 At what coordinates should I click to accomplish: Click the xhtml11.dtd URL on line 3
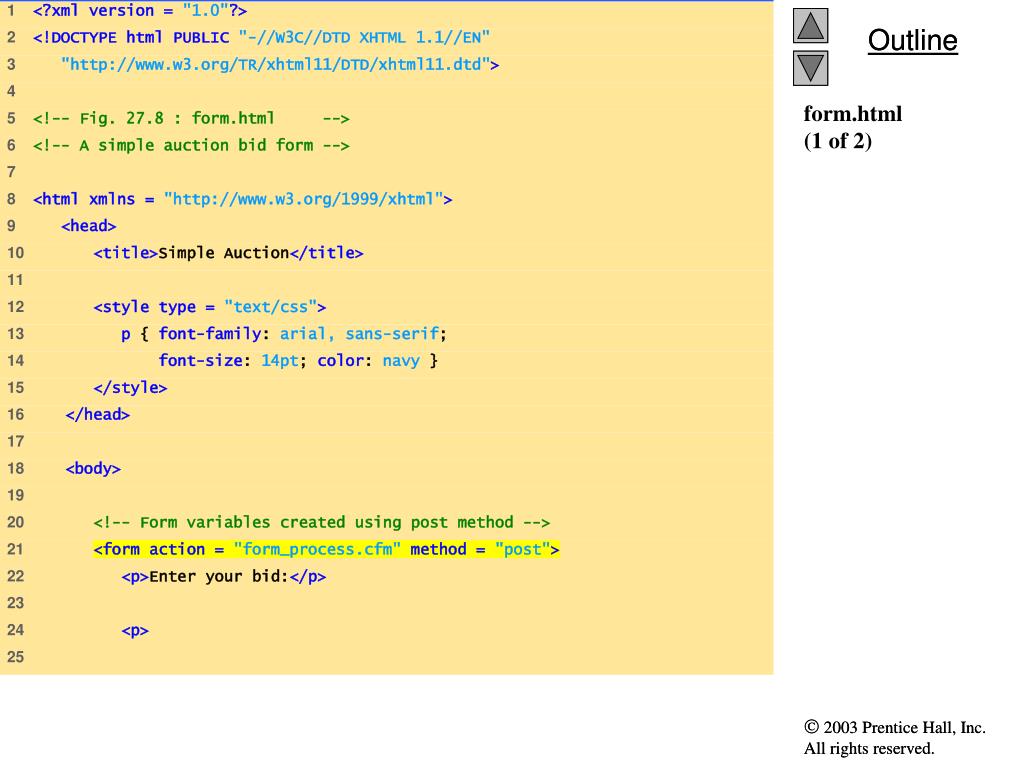(x=280, y=65)
